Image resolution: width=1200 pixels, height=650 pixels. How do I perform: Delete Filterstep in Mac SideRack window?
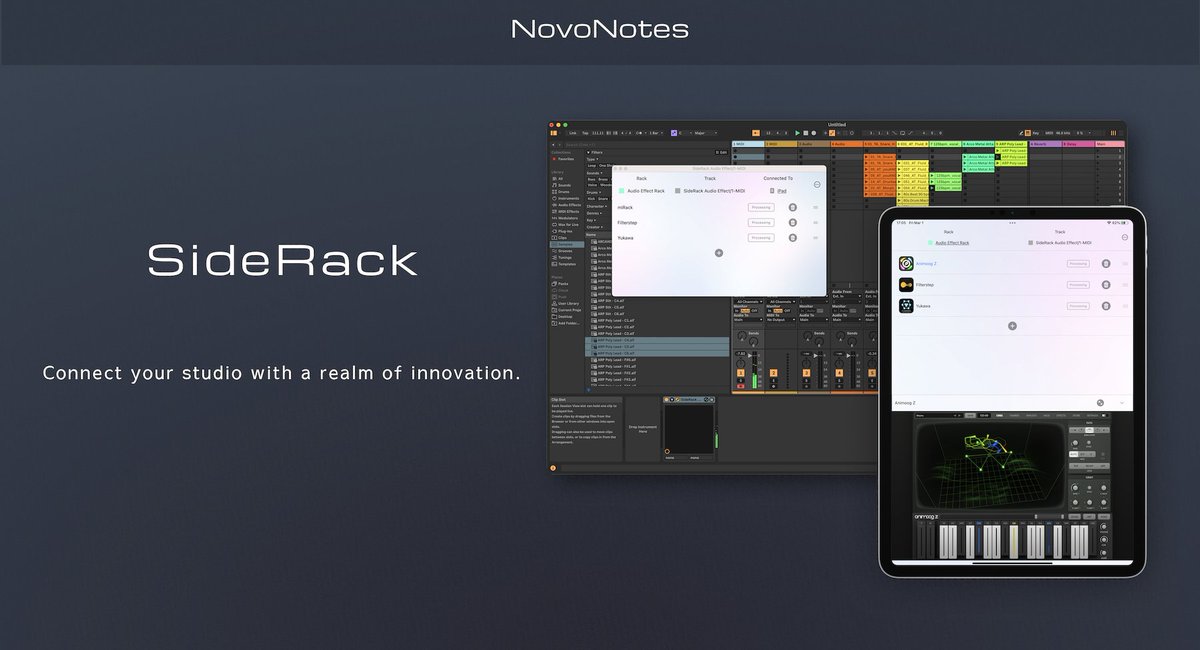click(792, 223)
